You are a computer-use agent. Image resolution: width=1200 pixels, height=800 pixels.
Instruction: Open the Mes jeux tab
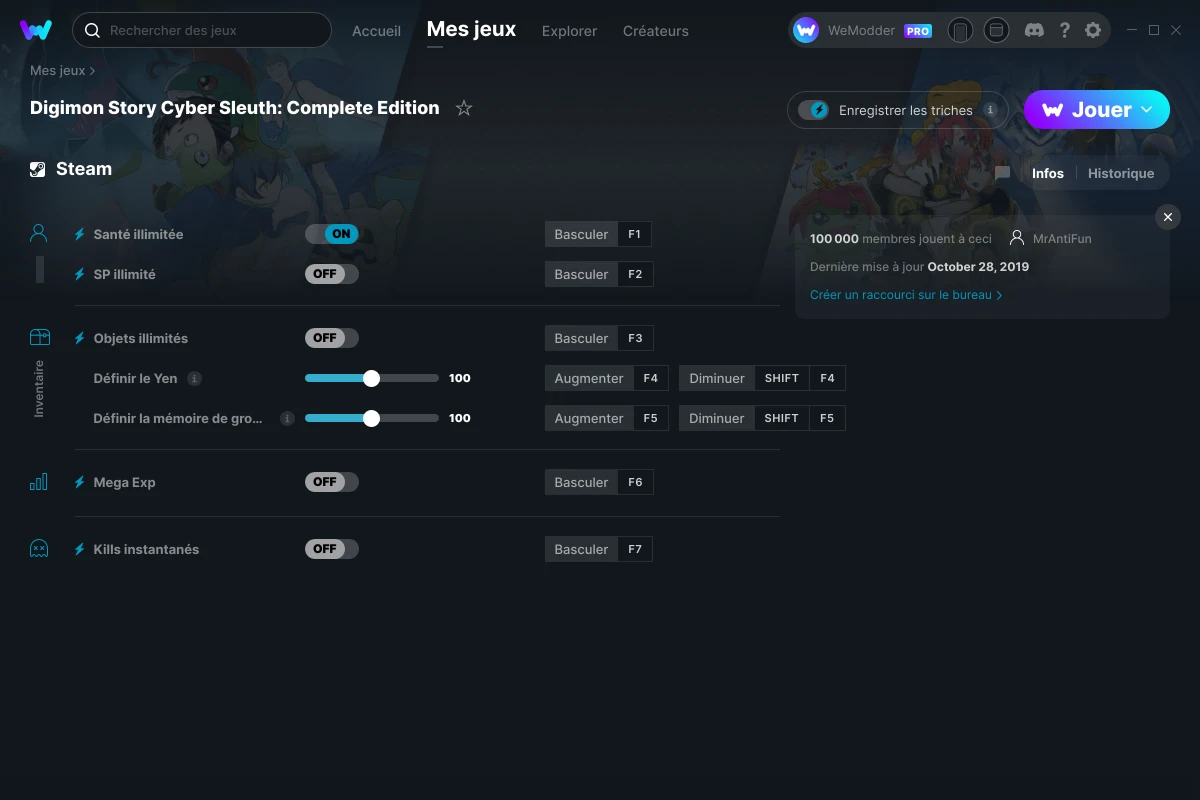point(471,30)
